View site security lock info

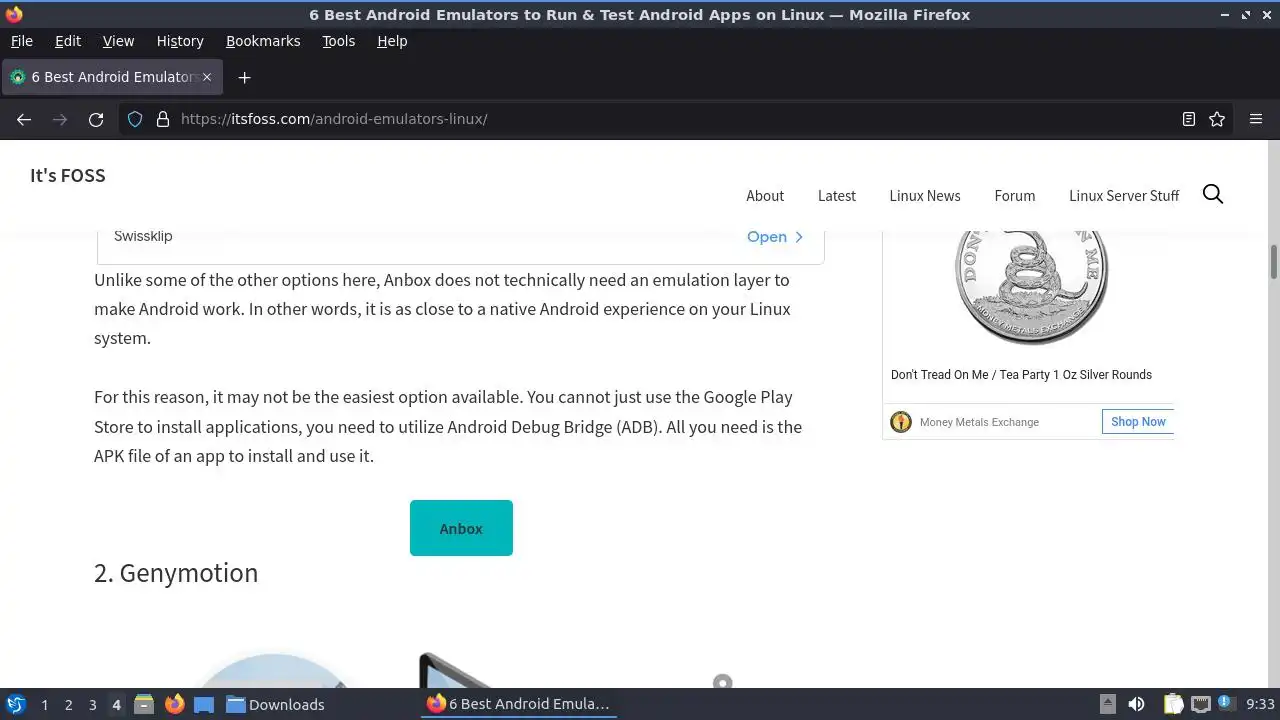click(163, 119)
